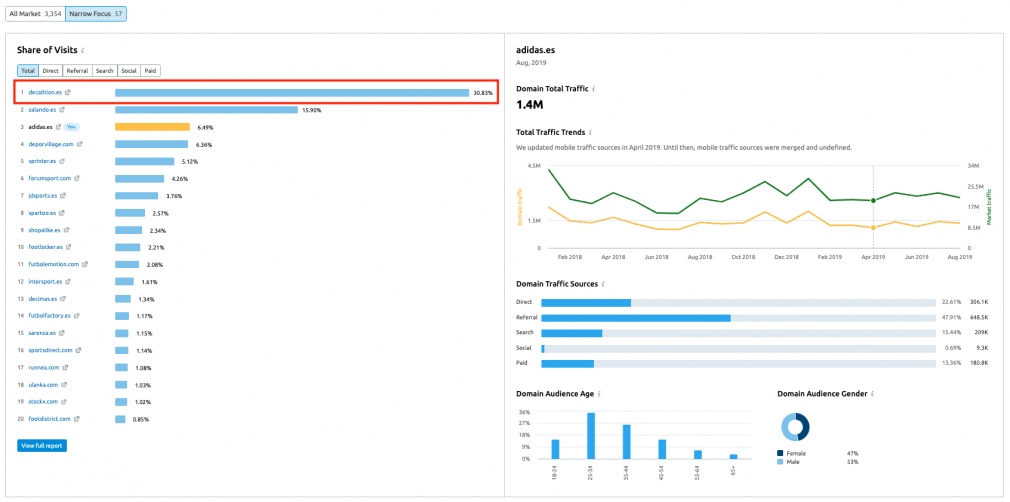Click the Referral traffic source bar
Image resolution: width=1010 pixels, height=502 pixels.
[636, 318]
